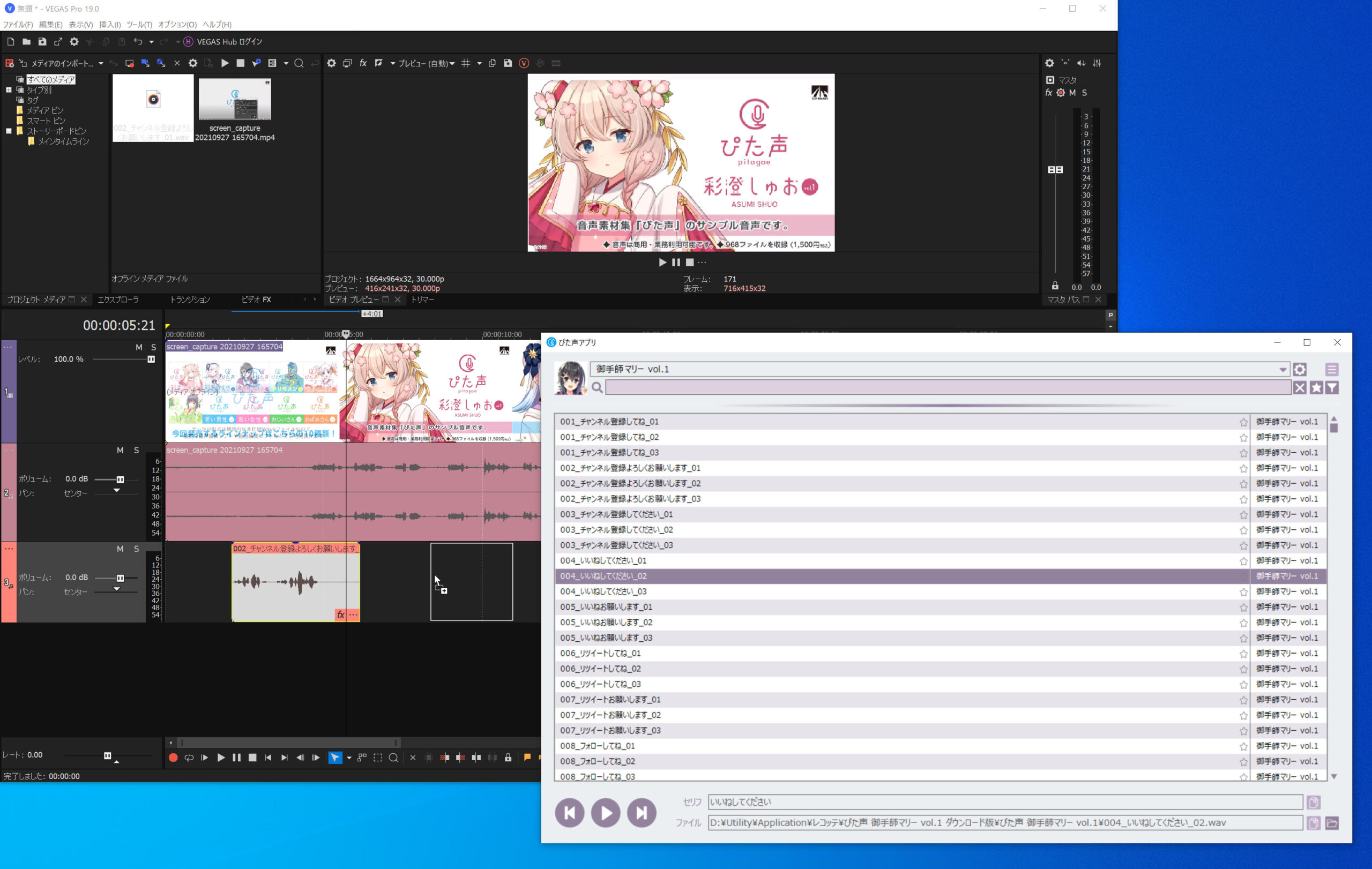Mute audio track 3
The width and height of the screenshot is (1372, 869).
click(120, 549)
